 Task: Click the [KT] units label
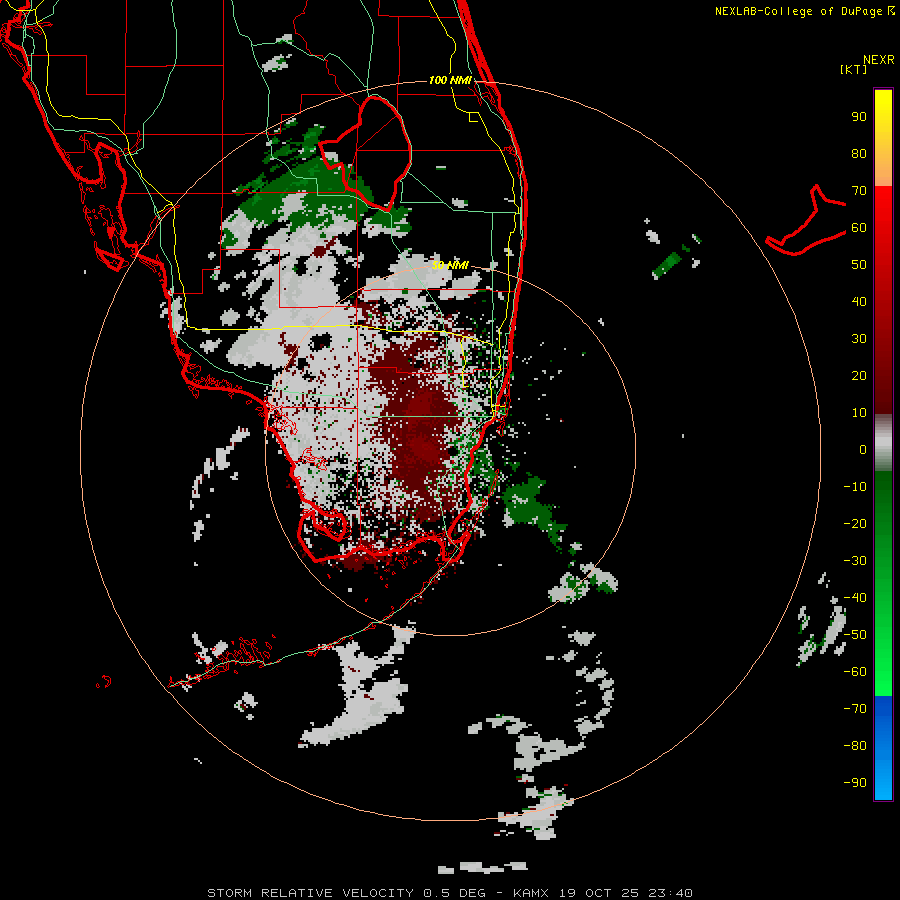[853, 69]
